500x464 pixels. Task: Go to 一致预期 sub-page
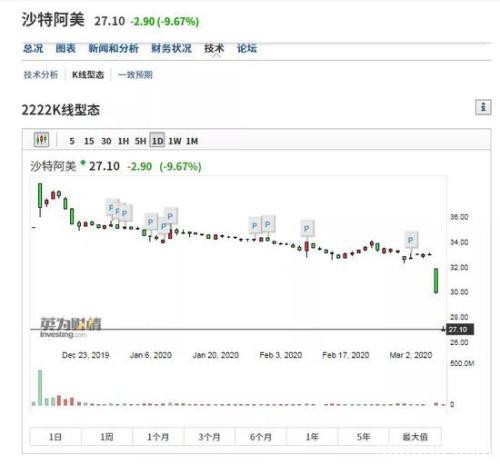[135, 75]
